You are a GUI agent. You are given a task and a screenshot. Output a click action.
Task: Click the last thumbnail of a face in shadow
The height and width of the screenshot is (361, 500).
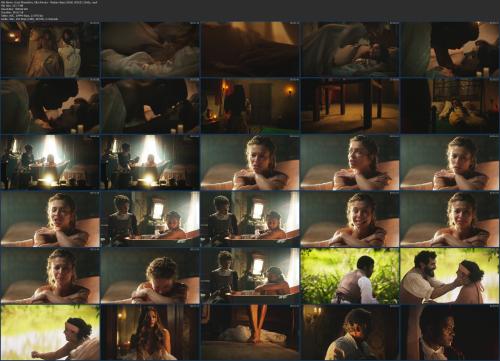click(x=450, y=332)
